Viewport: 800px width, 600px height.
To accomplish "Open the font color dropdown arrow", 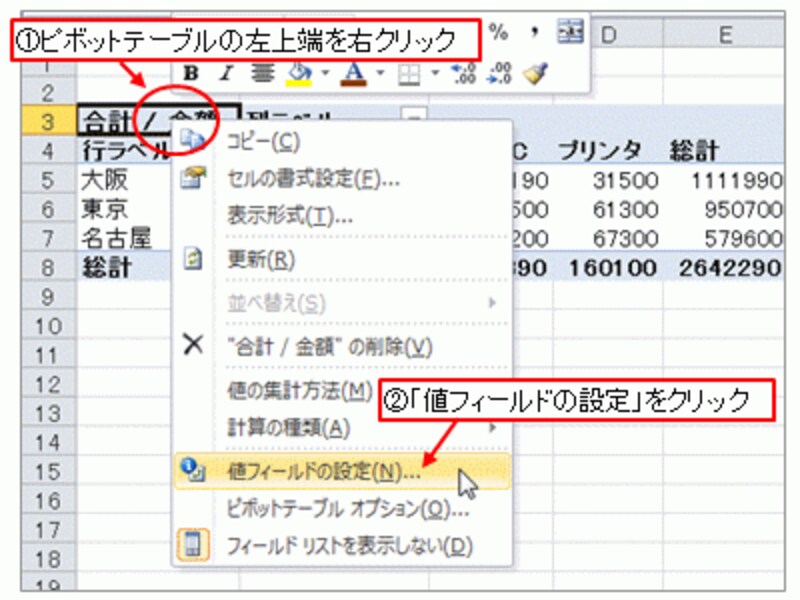I will pos(381,73).
